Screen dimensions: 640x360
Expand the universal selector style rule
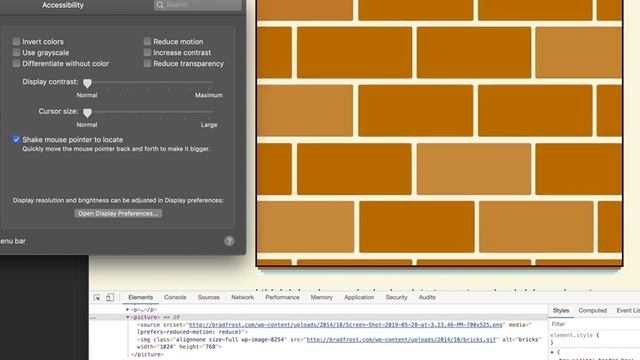tap(552, 352)
